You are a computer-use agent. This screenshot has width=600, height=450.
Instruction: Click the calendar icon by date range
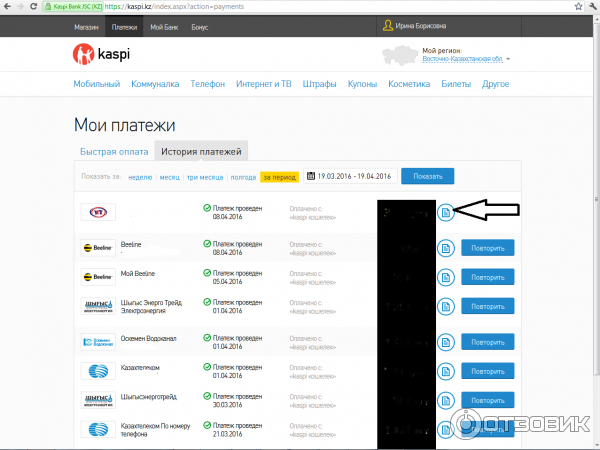tap(310, 176)
